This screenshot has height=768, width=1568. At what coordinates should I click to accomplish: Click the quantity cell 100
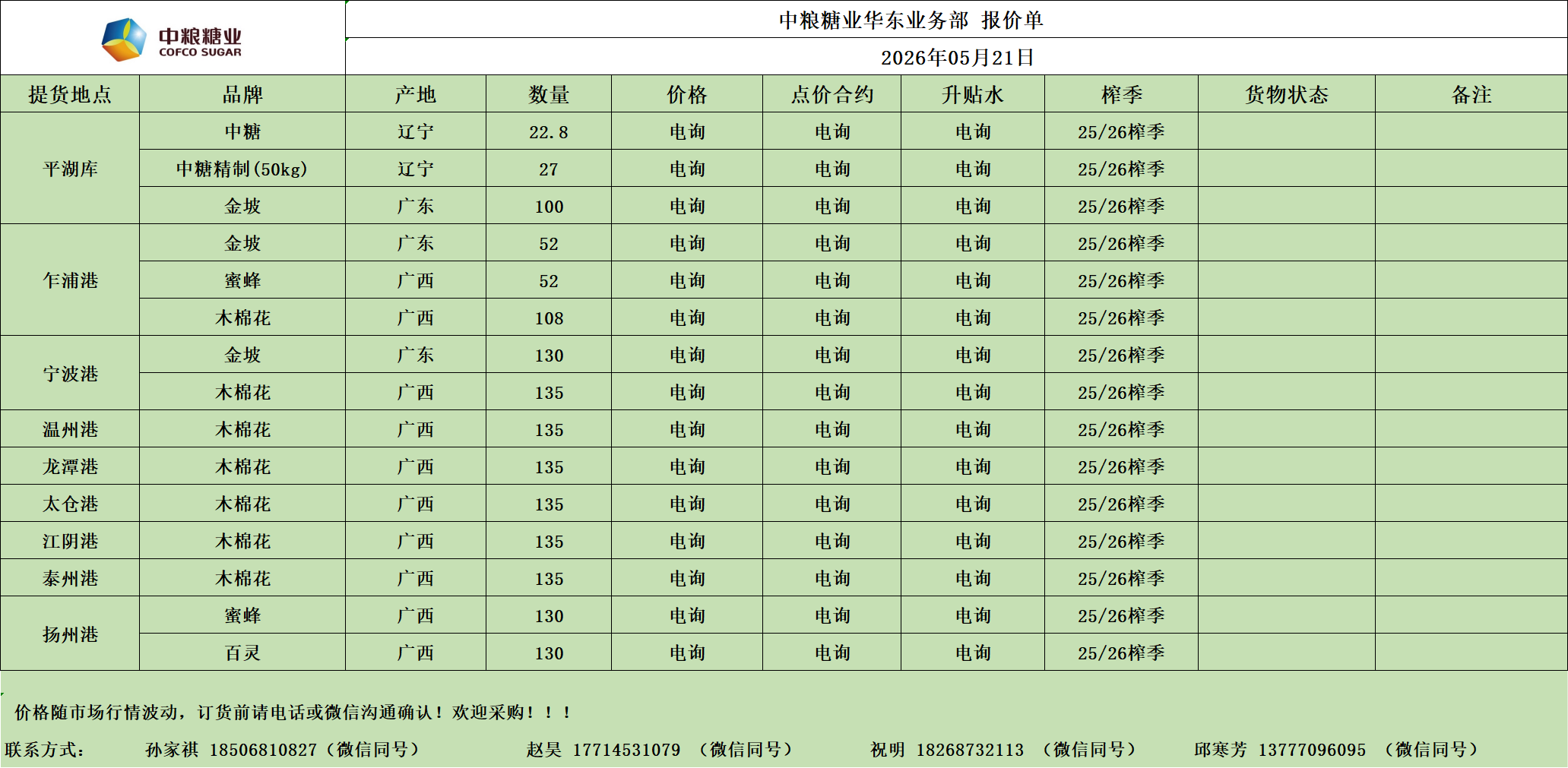pyautogui.click(x=549, y=206)
